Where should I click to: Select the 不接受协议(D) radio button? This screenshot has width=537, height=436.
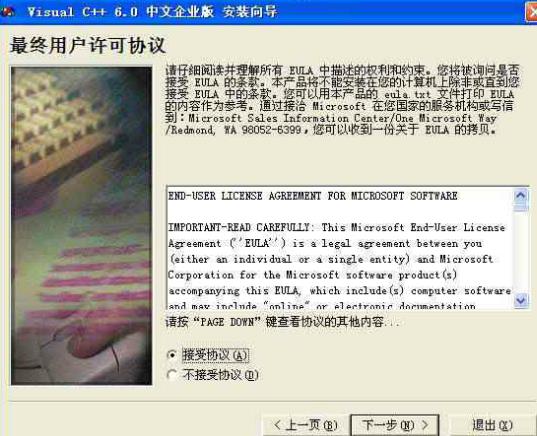point(172,375)
